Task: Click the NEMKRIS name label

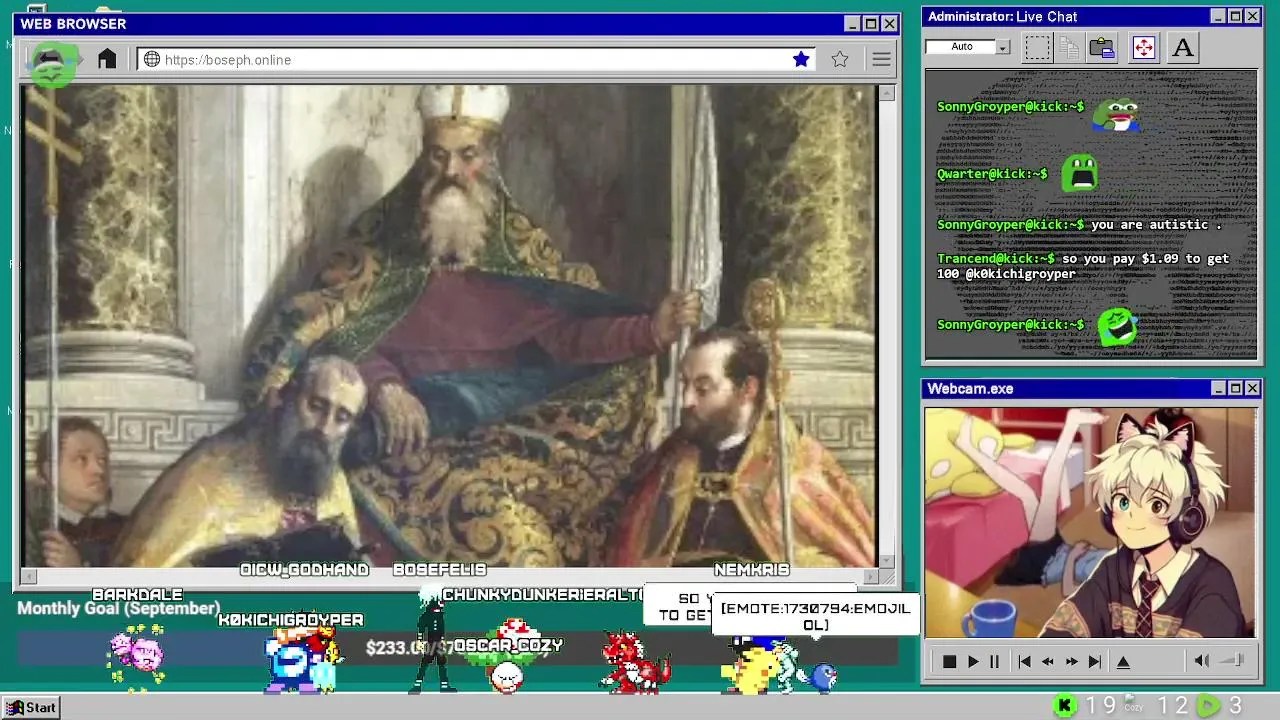Action: tap(752, 570)
